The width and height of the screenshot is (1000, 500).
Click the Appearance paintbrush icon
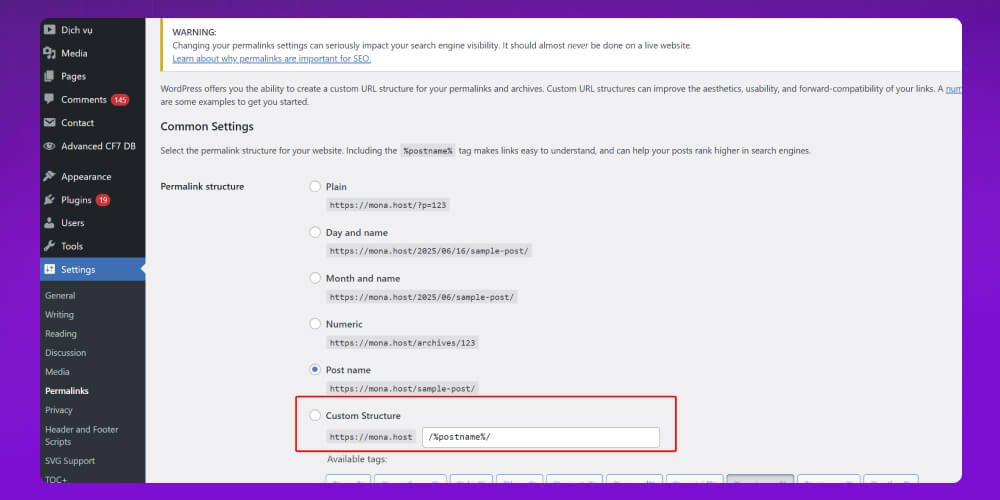[49, 177]
